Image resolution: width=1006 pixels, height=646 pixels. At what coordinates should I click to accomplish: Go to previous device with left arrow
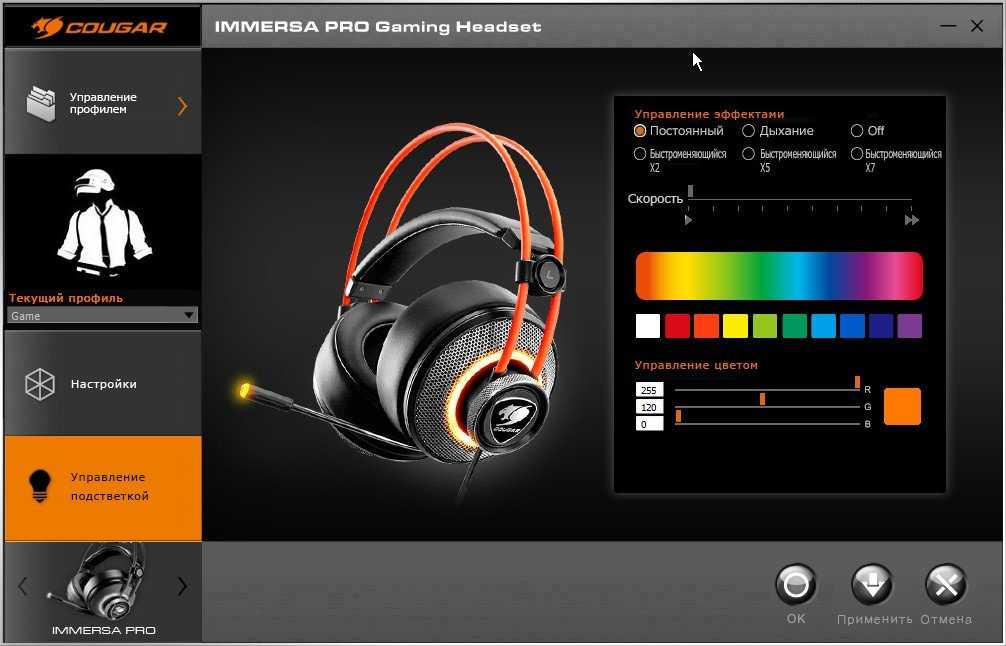(x=23, y=587)
